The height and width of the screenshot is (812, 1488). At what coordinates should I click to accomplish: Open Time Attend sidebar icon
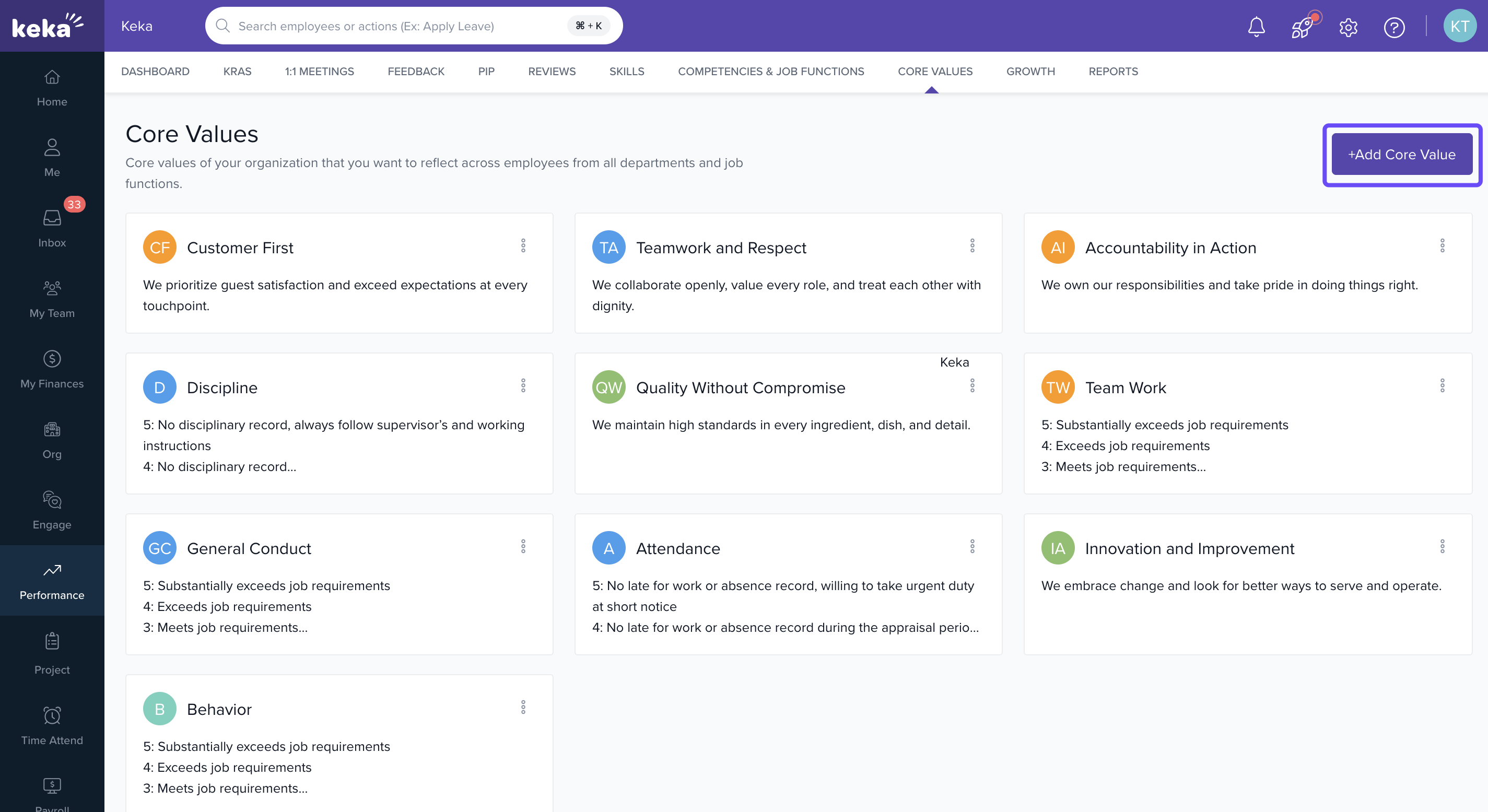[x=52, y=725]
